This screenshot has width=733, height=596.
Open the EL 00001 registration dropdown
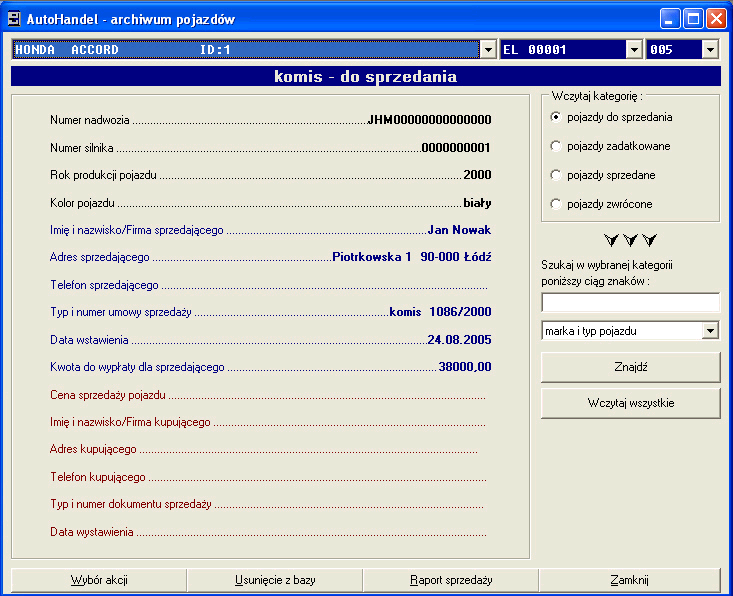tap(633, 50)
